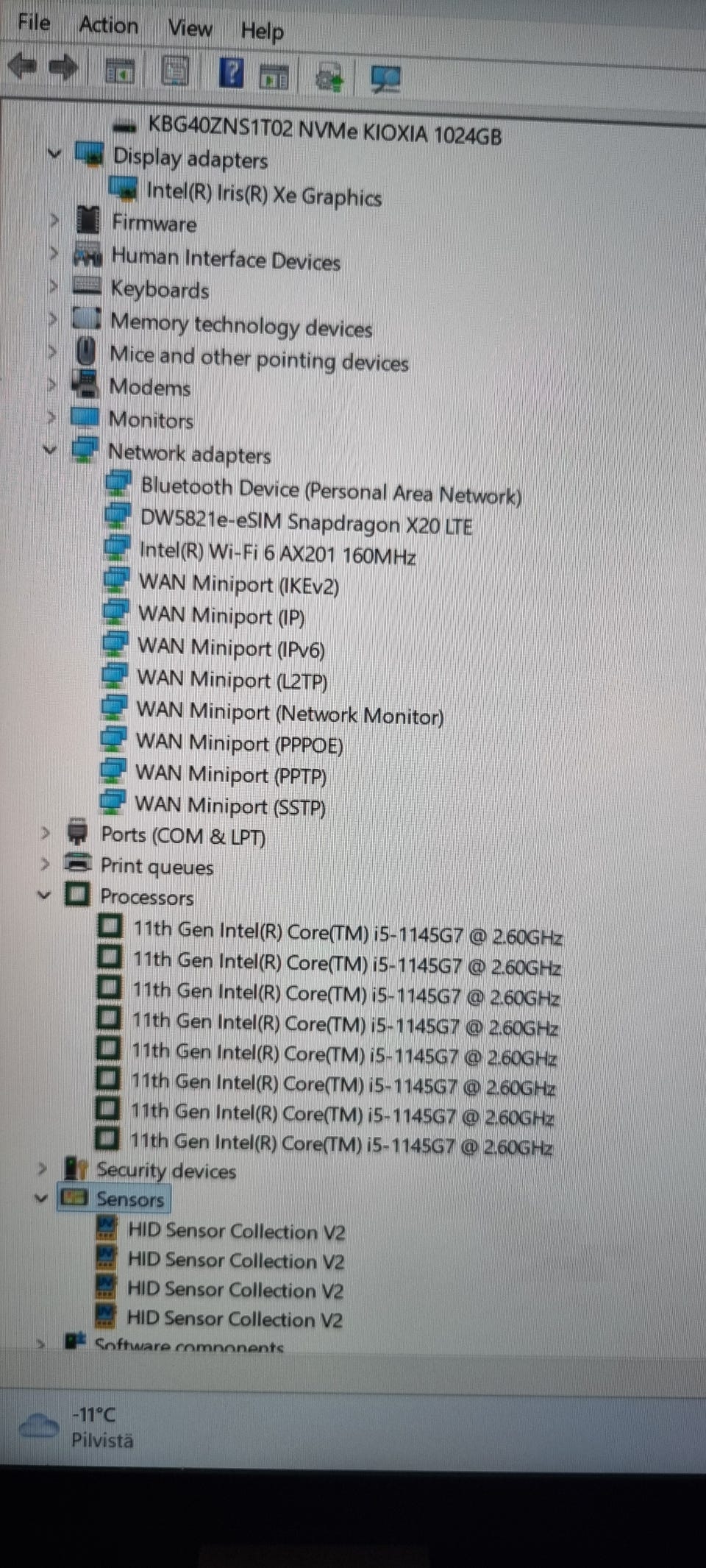The image size is (706, 1568).
Task: Expand the Security devices node
Action: [42, 1167]
